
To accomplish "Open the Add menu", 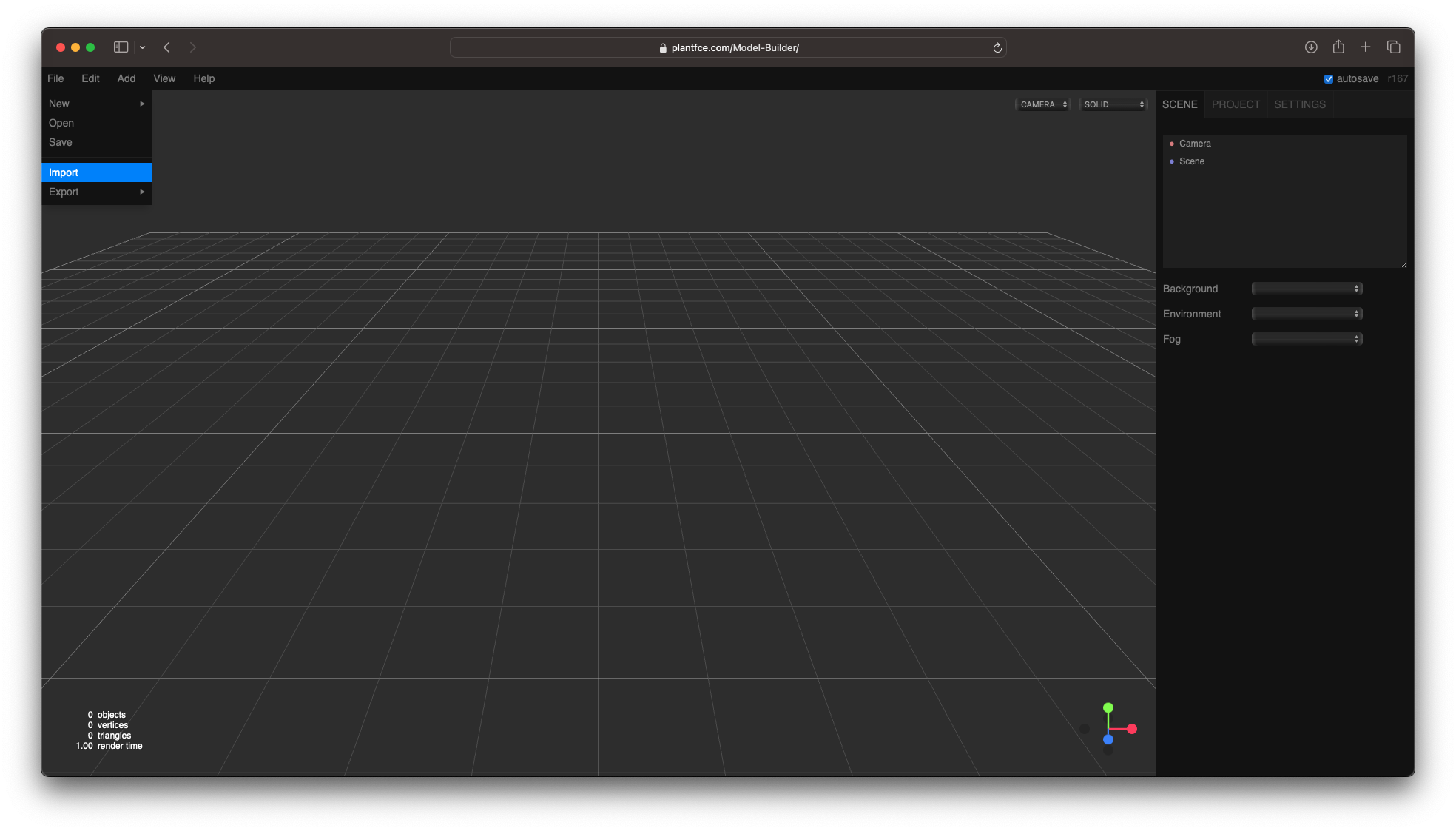I will tap(126, 78).
